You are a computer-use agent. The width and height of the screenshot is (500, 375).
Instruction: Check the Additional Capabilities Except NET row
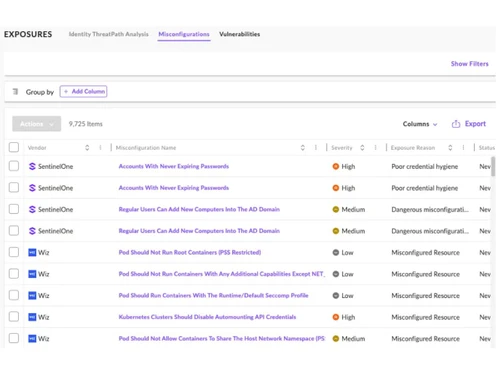point(14,274)
